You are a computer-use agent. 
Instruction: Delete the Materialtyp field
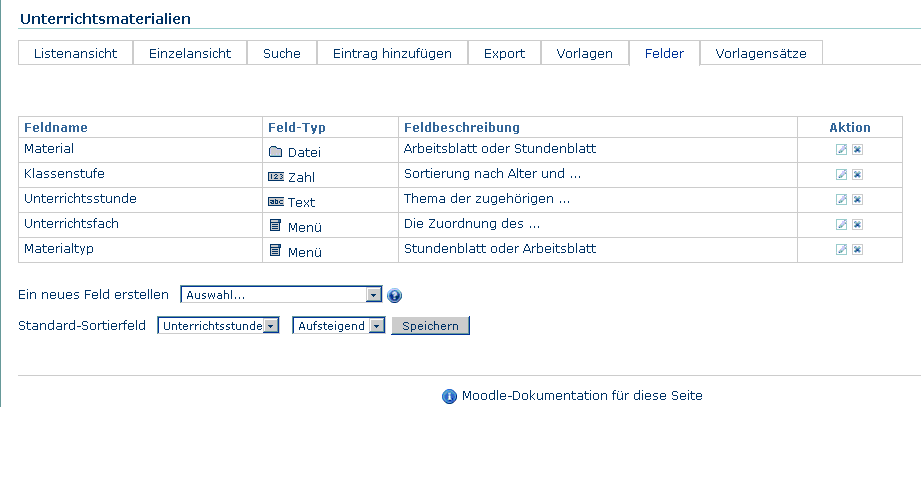(857, 250)
